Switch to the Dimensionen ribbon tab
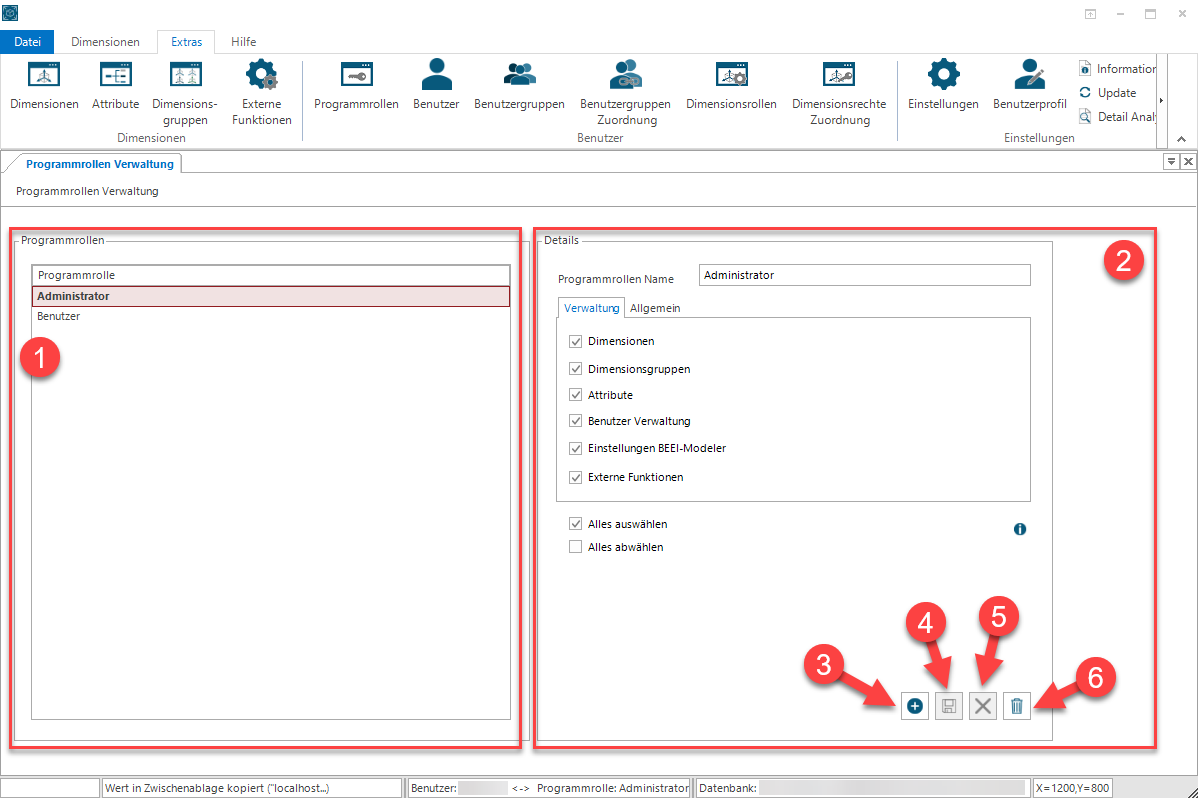The width and height of the screenshot is (1198, 798). coord(105,42)
